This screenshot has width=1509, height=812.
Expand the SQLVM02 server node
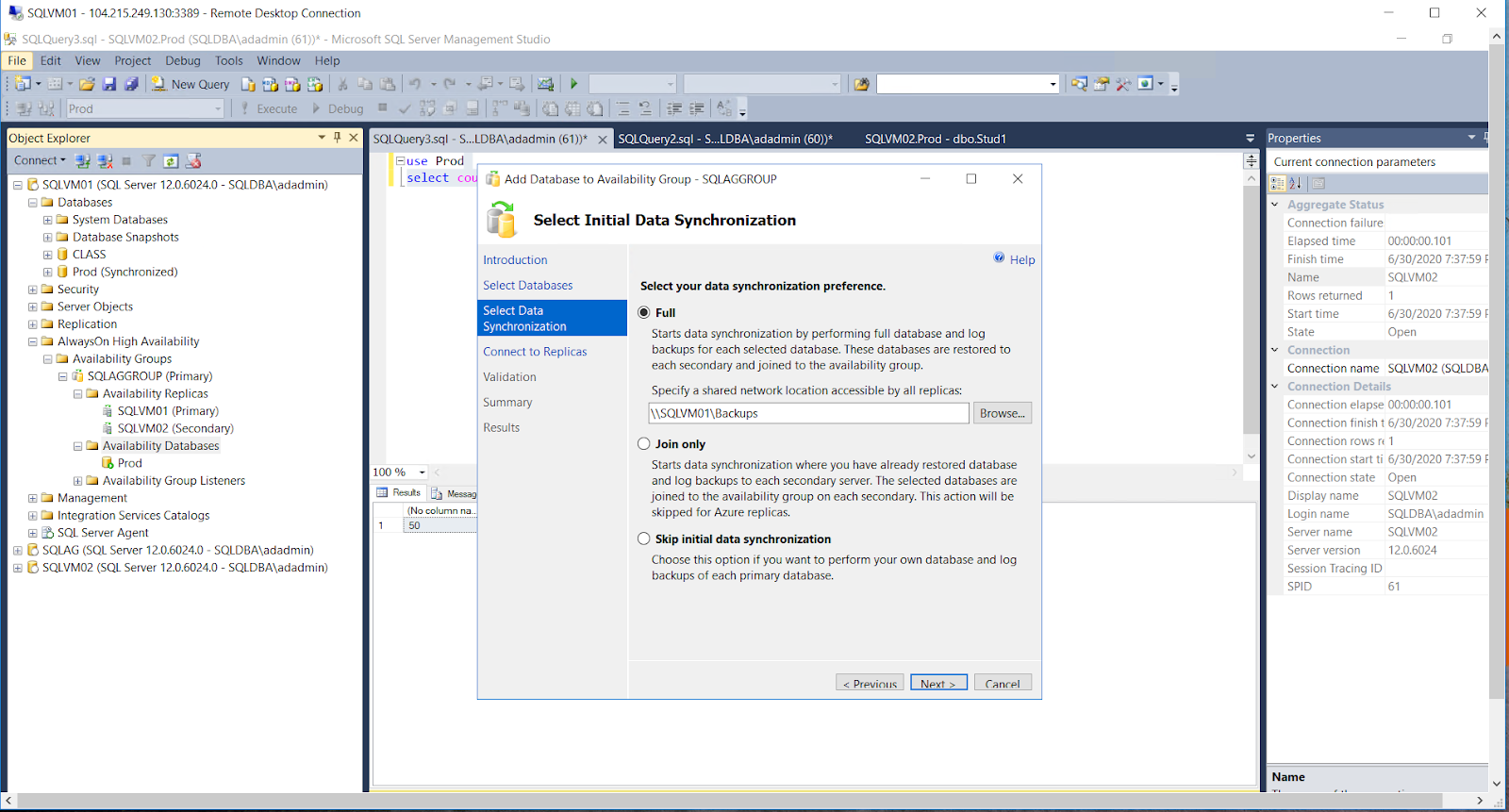[17, 568]
